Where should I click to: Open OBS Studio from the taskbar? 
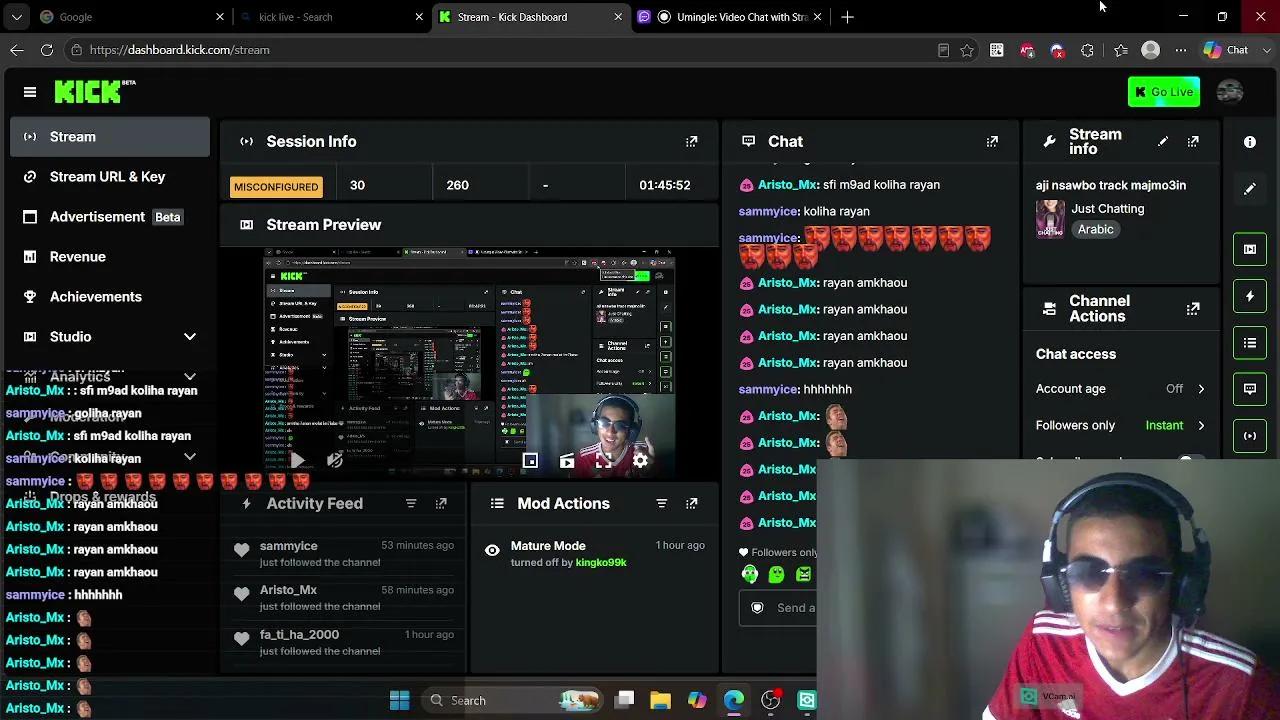point(771,700)
